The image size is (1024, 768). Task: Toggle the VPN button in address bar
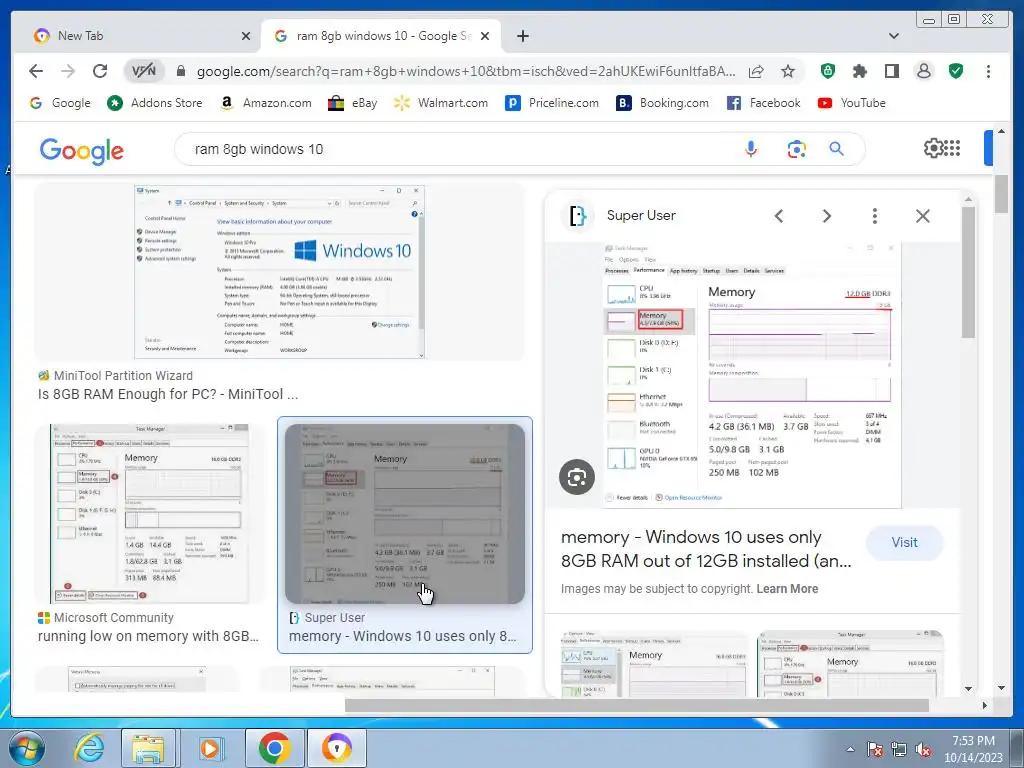point(144,71)
